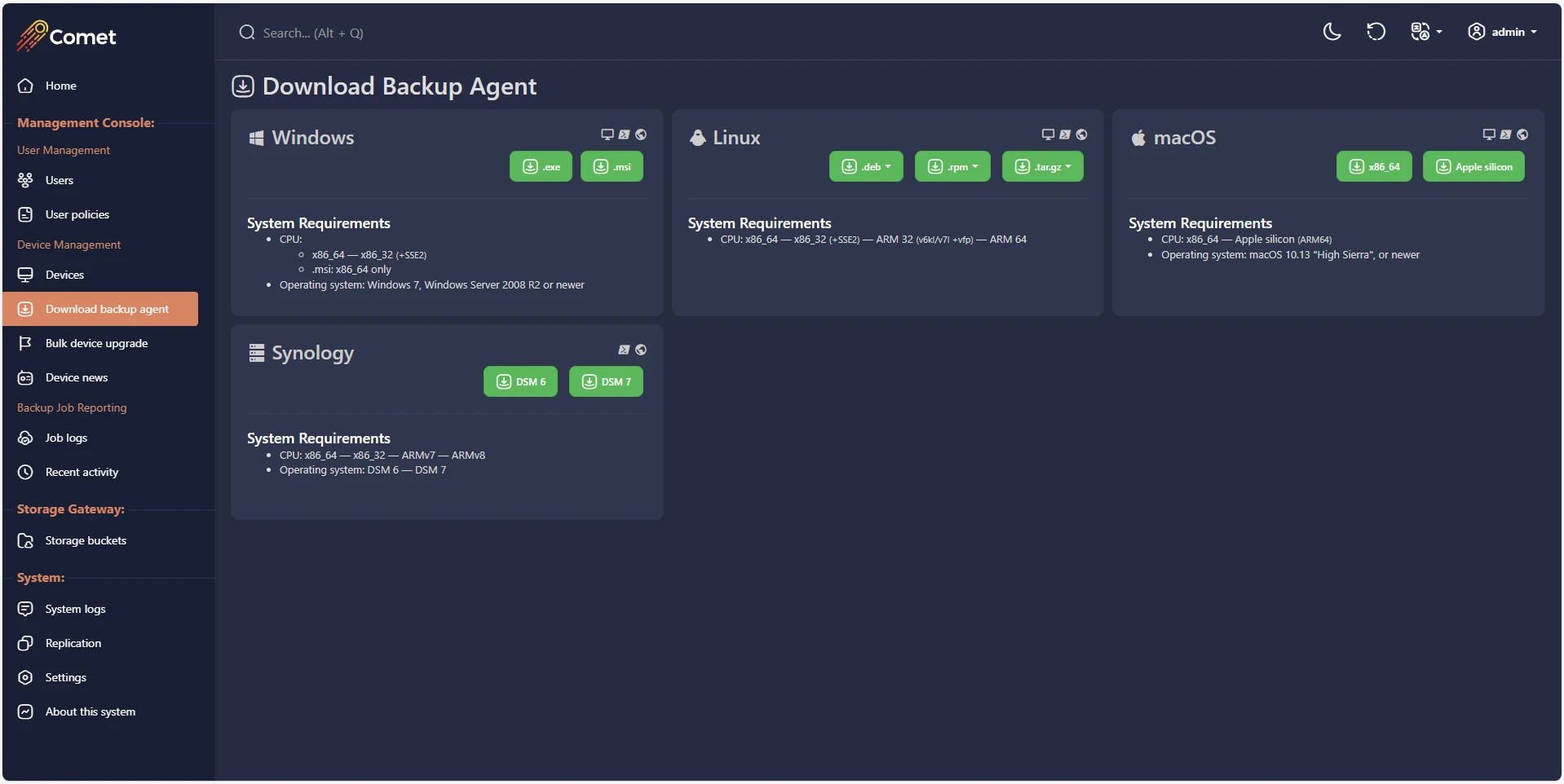Expand the Linux .tar.gz download dropdown
This screenshot has width=1564, height=784.
coord(1042,166)
